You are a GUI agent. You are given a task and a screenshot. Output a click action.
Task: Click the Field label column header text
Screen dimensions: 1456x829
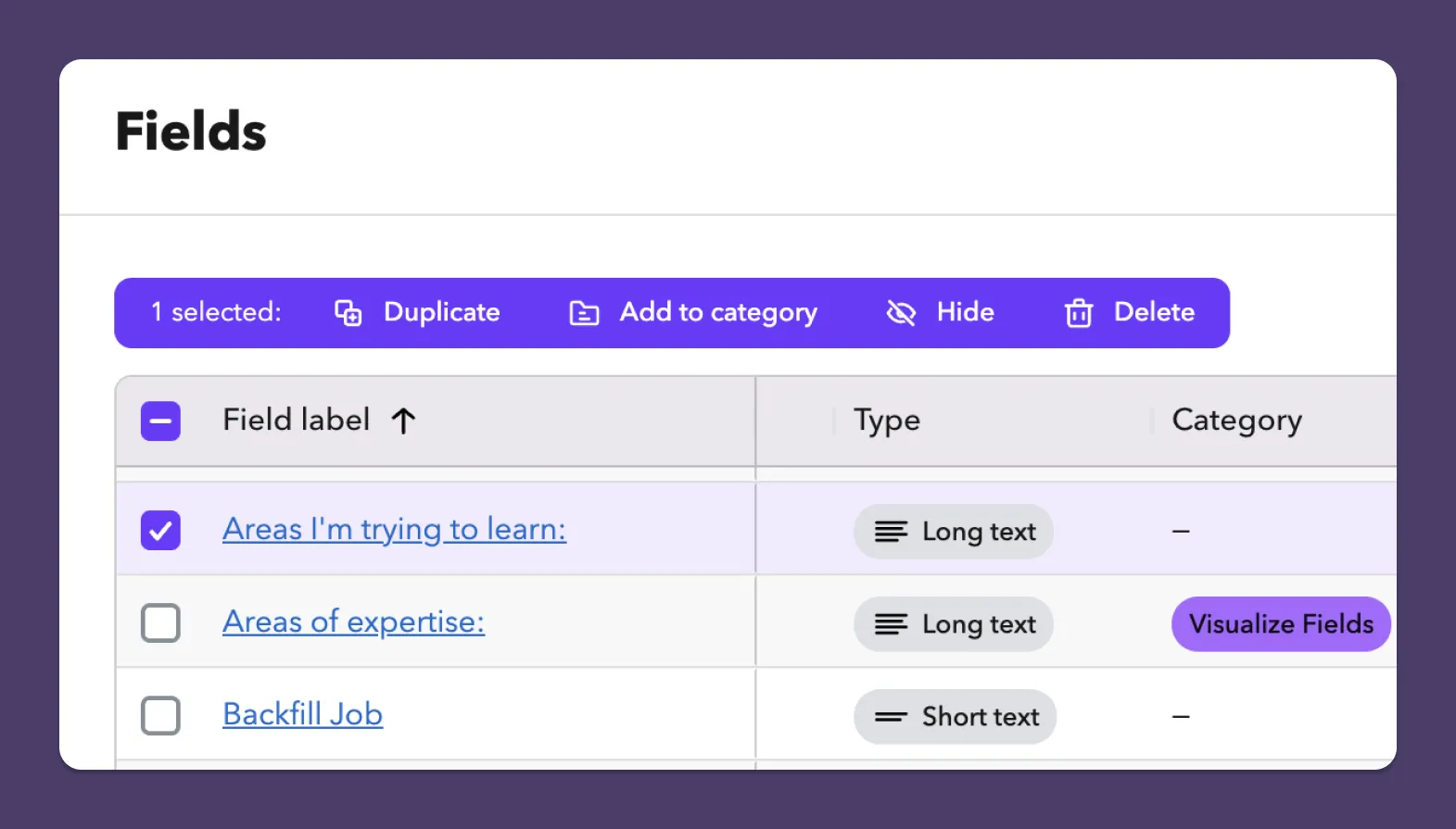[x=297, y=420]
